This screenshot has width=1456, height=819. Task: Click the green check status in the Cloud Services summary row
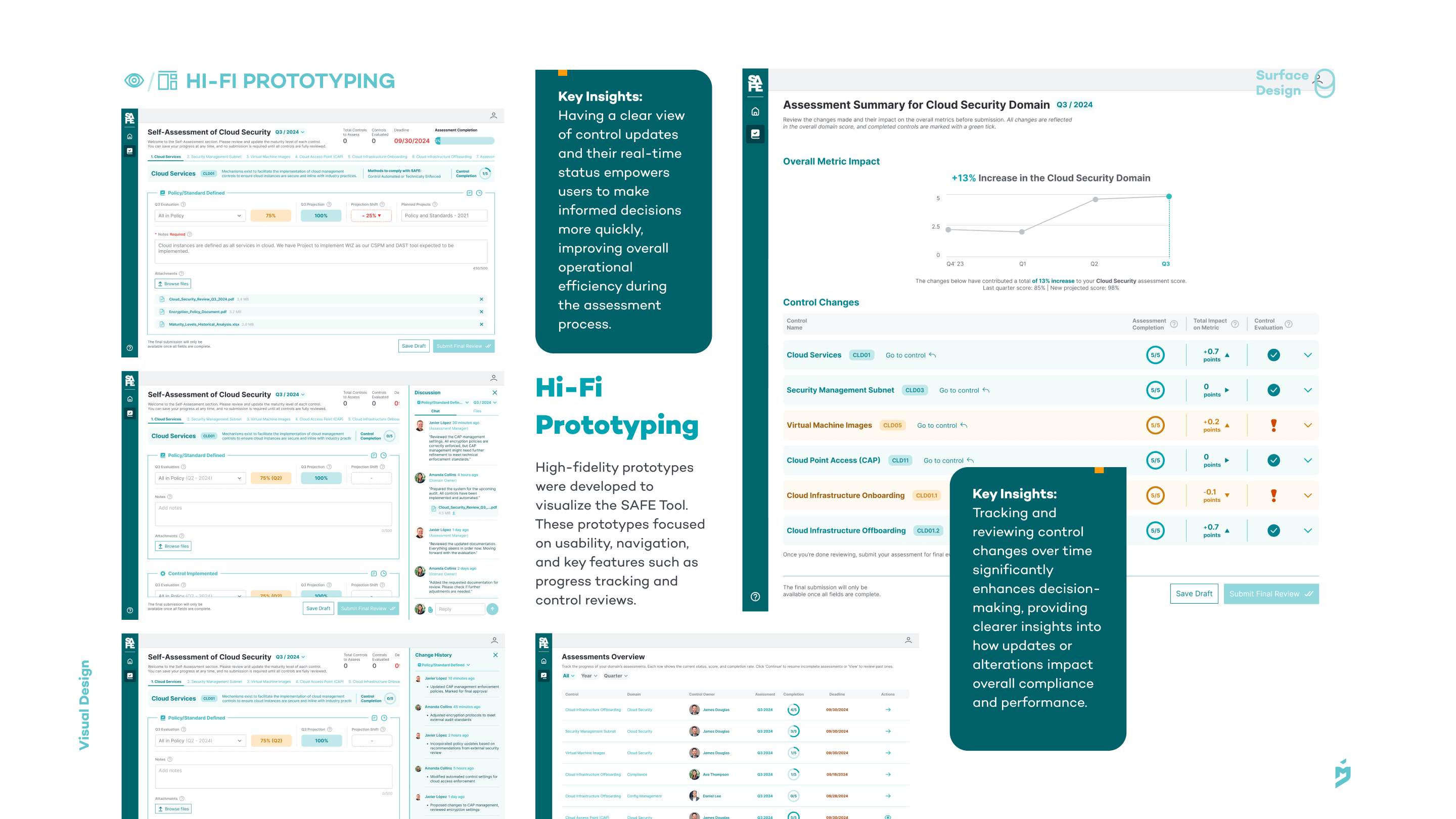tap(1273, 355)
